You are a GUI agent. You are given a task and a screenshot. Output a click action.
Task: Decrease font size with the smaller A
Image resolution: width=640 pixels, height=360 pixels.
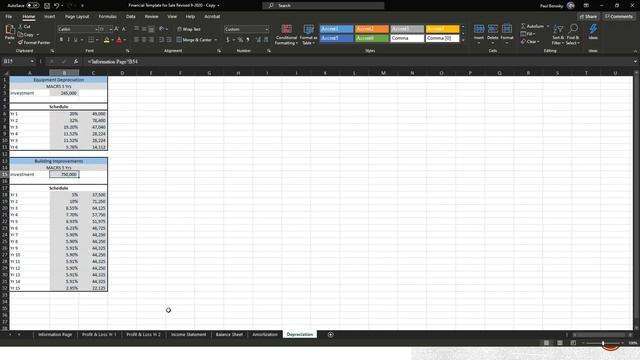[124, 29]
